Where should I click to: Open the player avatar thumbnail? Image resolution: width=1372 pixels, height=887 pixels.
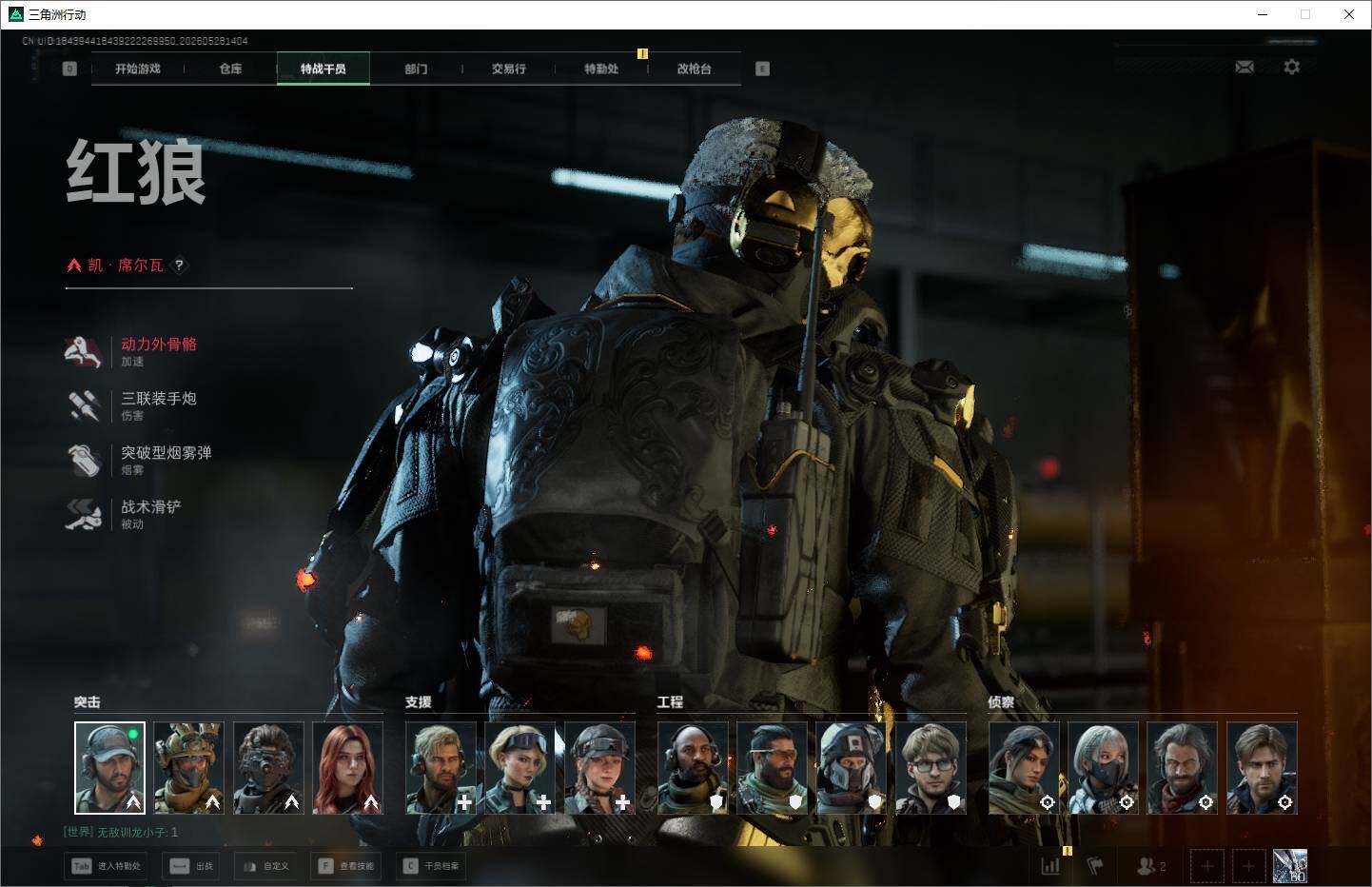point(1290,866)
